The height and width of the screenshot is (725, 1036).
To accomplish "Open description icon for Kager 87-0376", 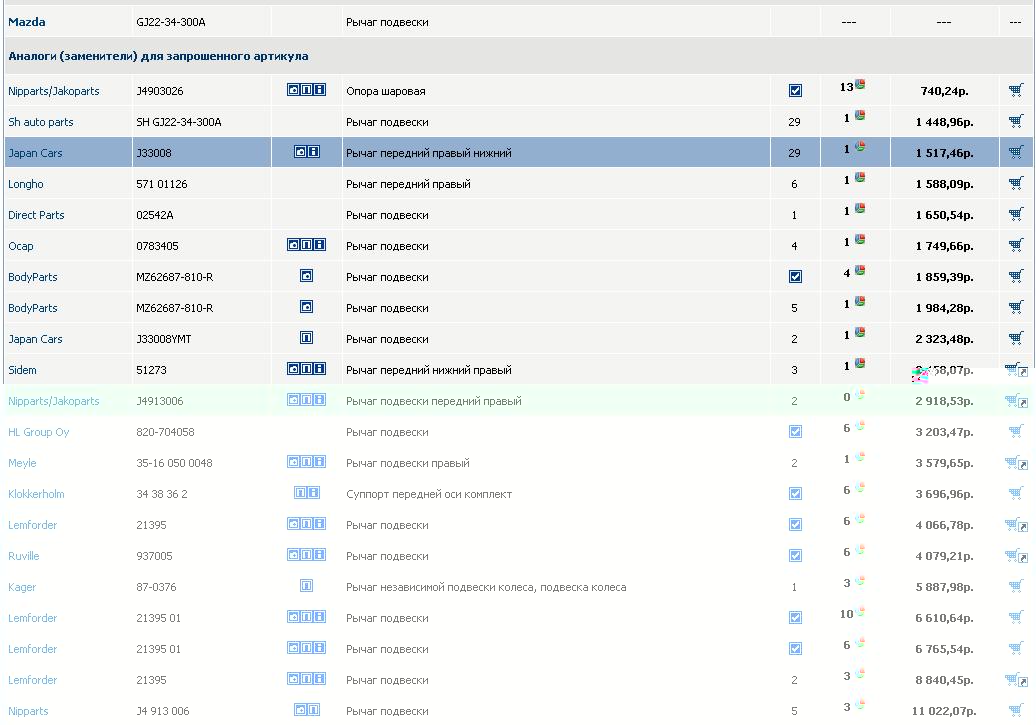I will point(307,586).
